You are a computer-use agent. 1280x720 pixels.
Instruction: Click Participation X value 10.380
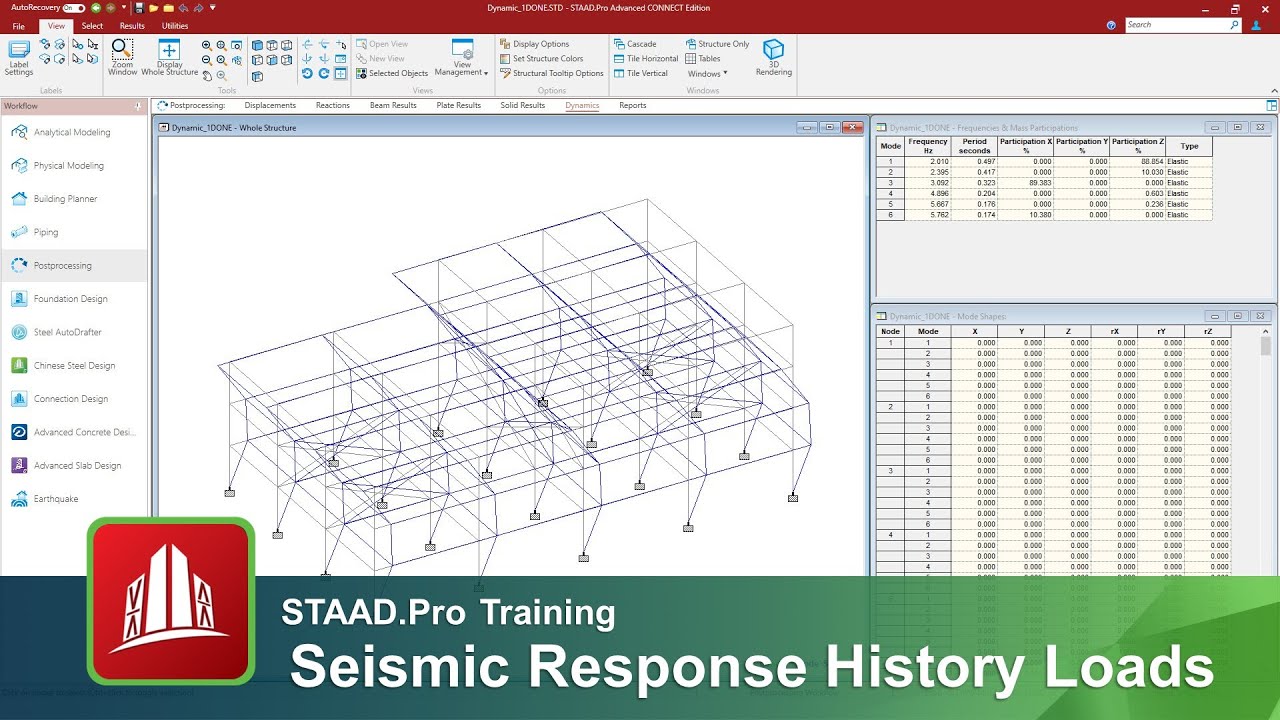click(x=1026, y=215)
